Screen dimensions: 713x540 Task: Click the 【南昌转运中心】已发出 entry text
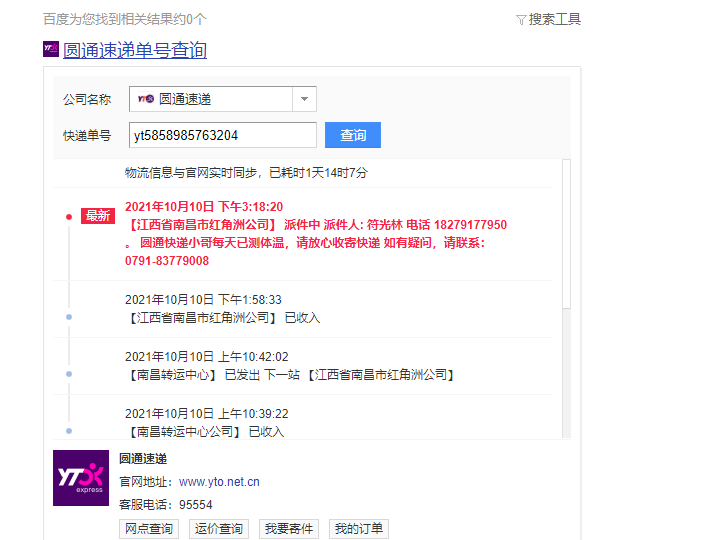(292, 375)
